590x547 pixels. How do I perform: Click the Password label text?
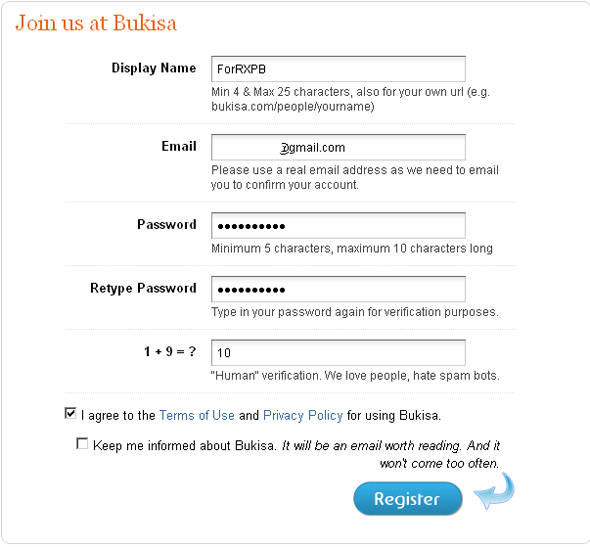coord(167,224)
